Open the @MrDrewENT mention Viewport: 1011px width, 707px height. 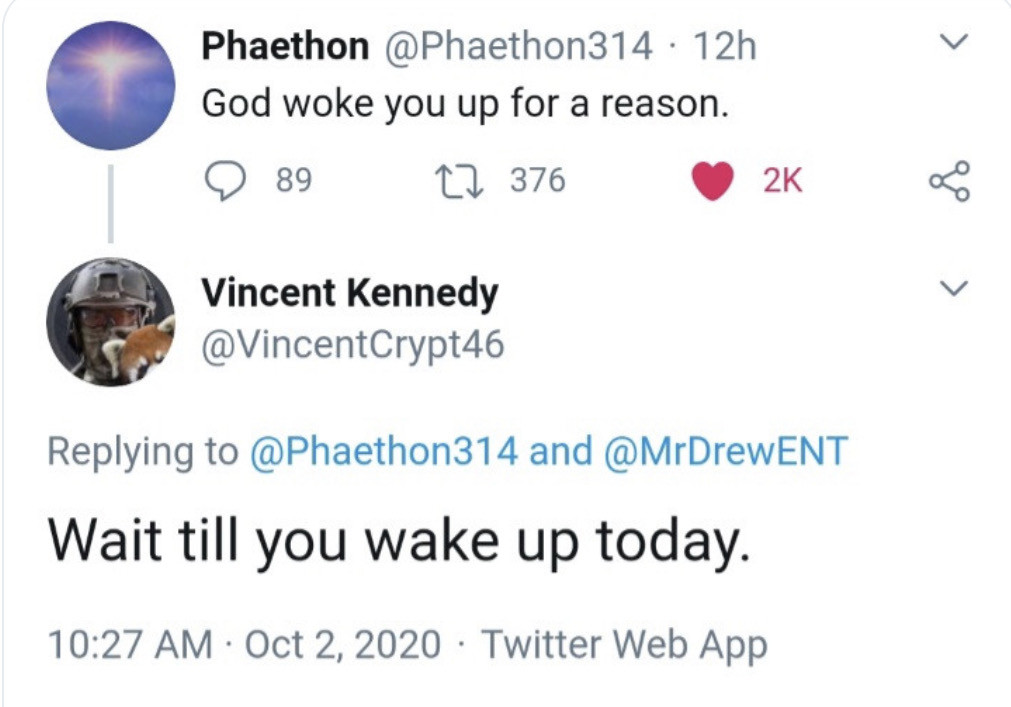(x=726, y=451)
